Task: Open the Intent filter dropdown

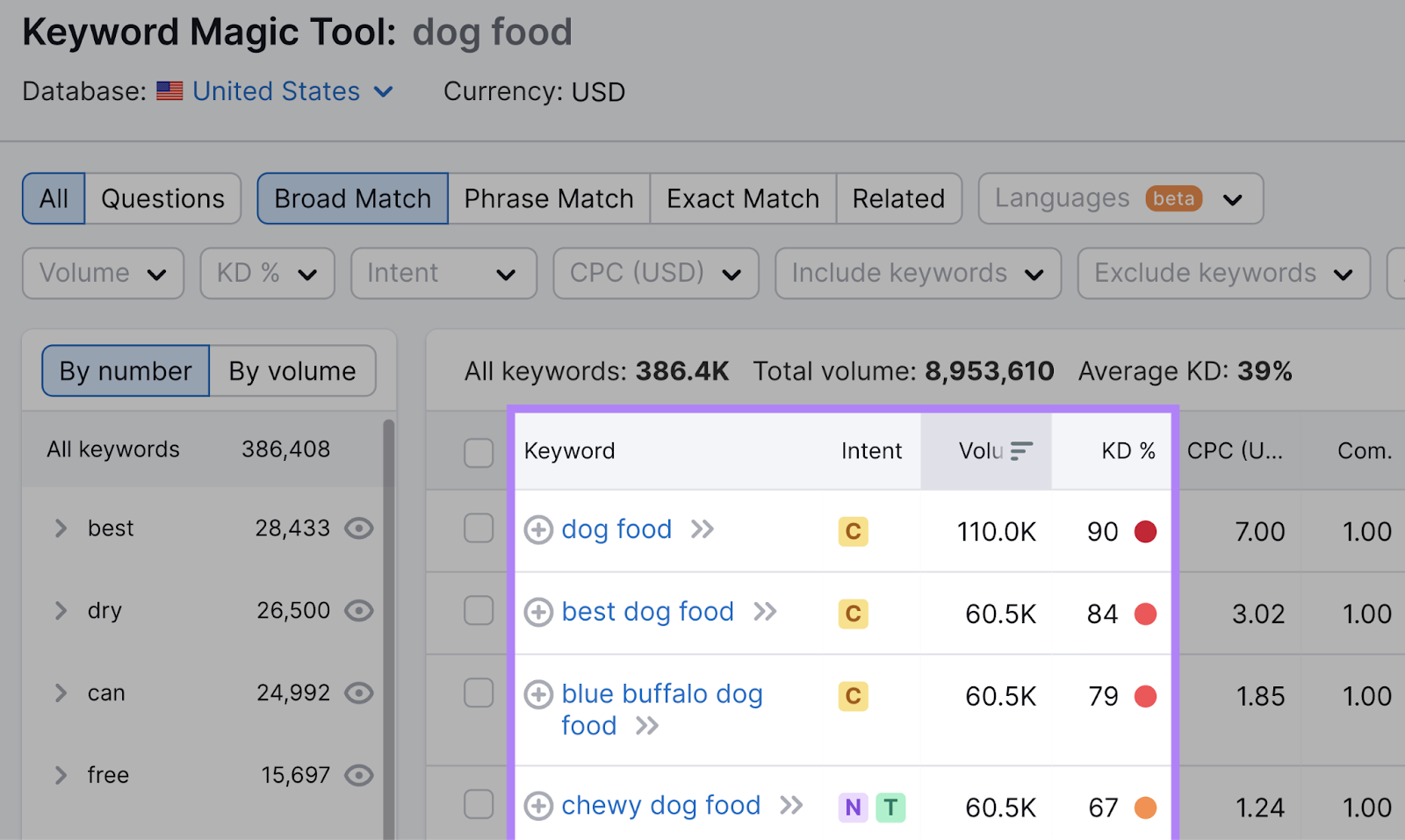Action: (443, 273)
